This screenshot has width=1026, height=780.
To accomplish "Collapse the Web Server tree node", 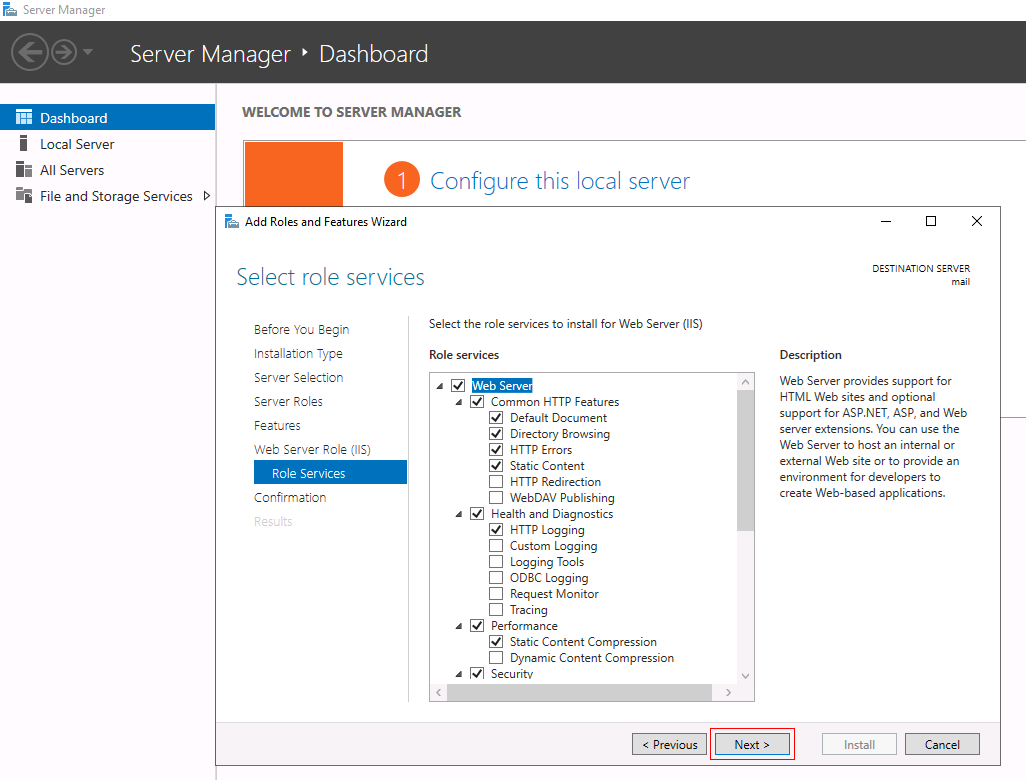I will click(440, 386).
